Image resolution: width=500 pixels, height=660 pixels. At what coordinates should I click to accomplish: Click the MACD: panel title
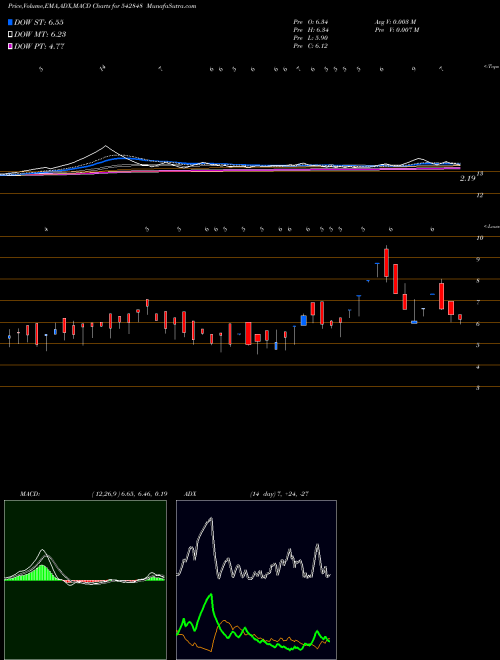[30, 494]
